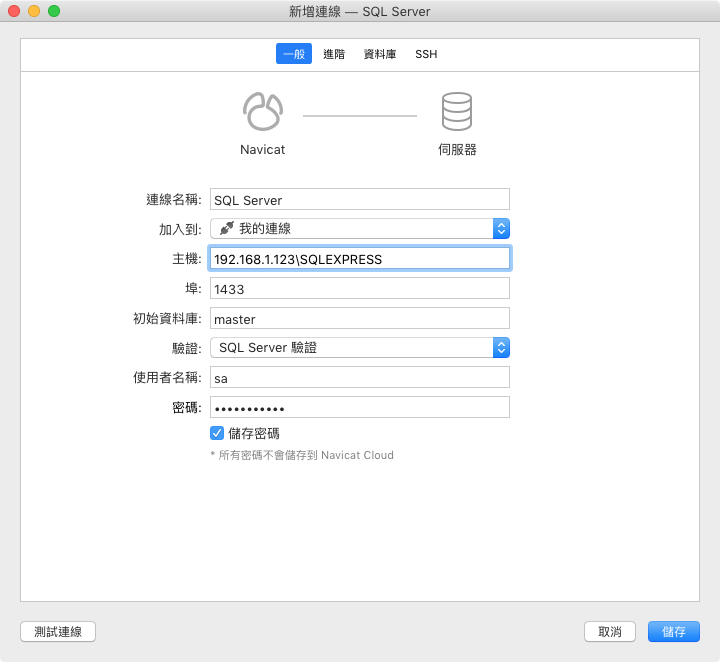The image size is (720, 662).
Task: Click the 取消 button
Action: [x=610, y=632]
